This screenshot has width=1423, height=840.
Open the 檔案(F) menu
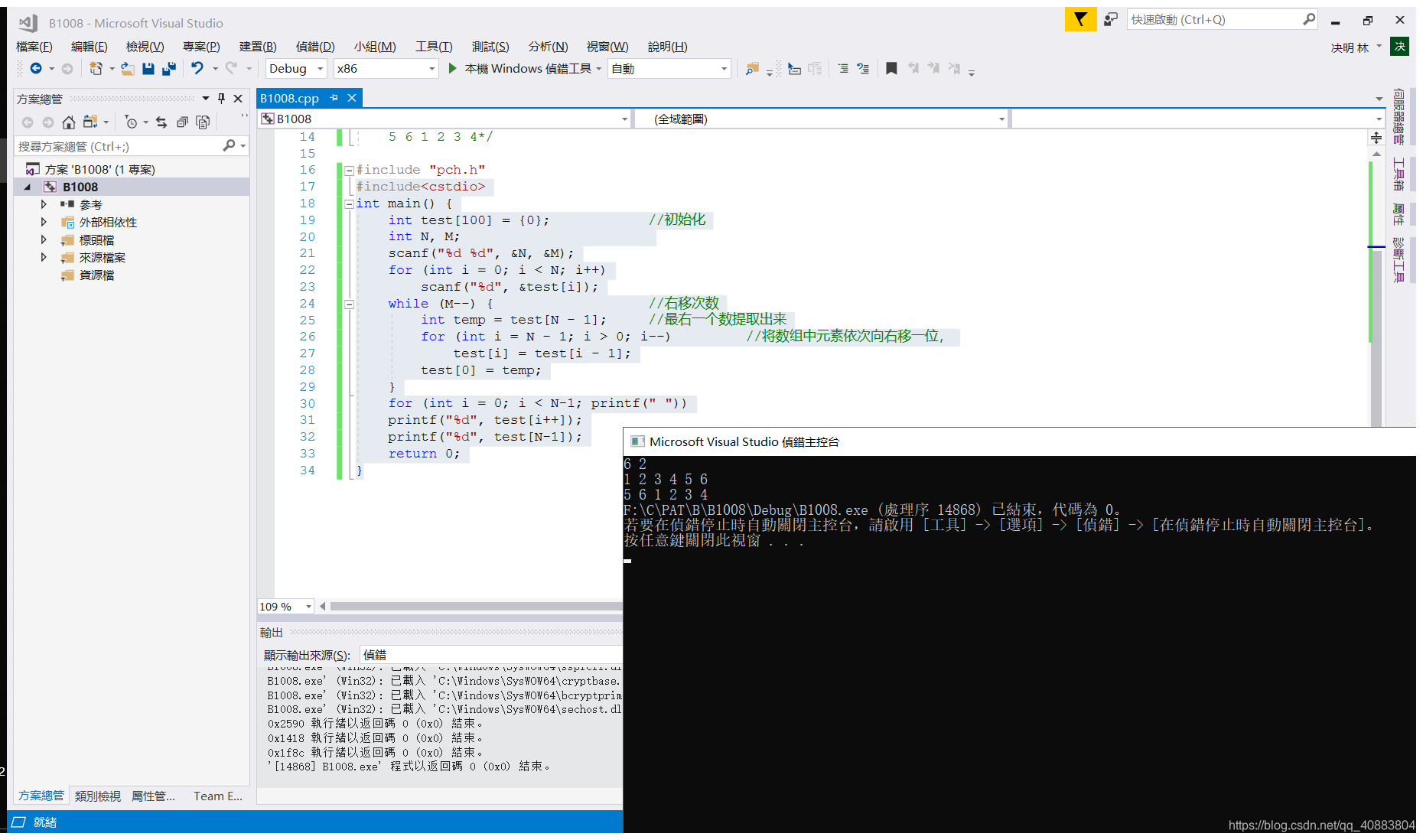pyautogui.click(x=34, y=47)
